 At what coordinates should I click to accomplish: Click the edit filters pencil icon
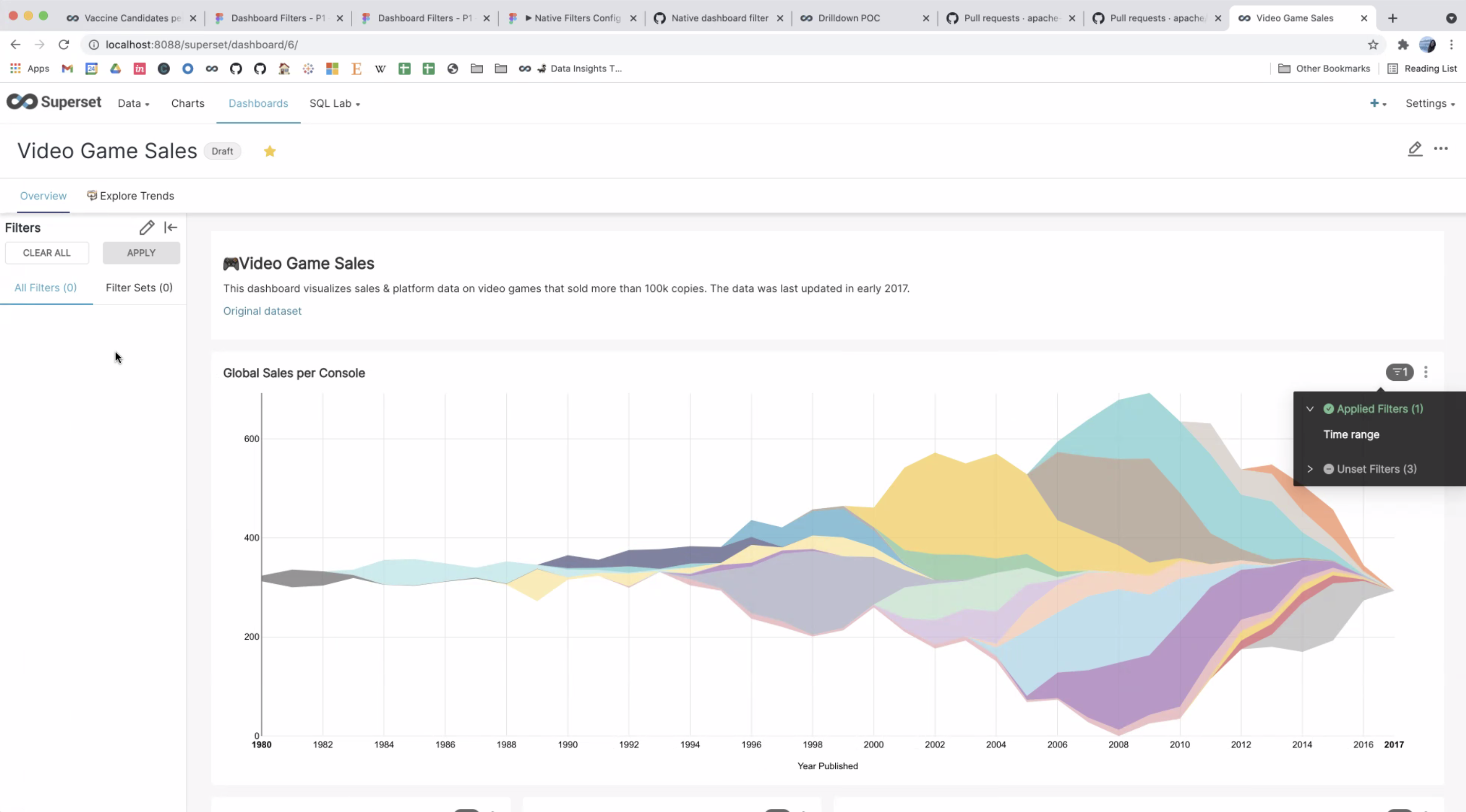146,228
